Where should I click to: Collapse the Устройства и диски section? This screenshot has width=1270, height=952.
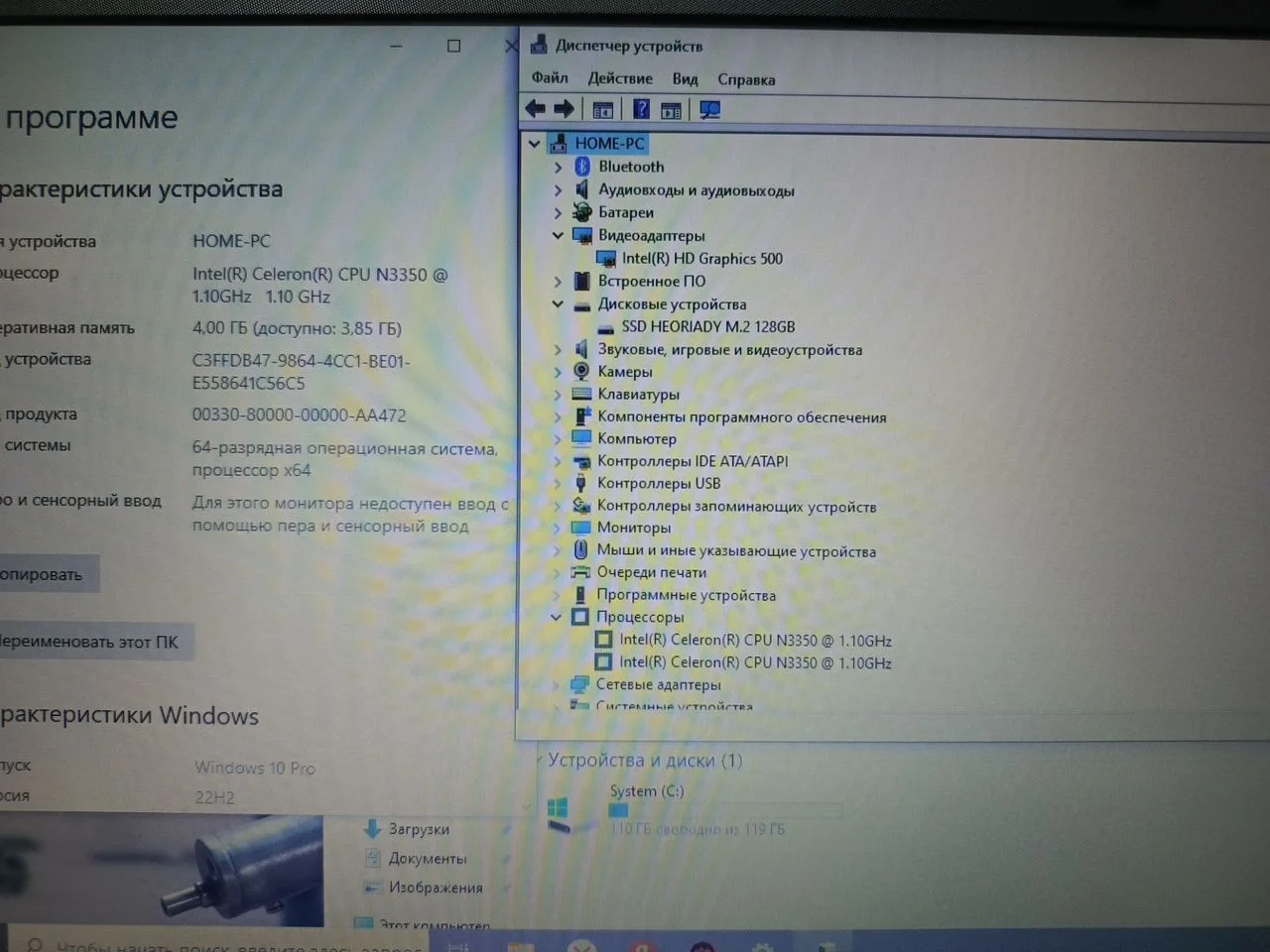[x=539, y=761]
